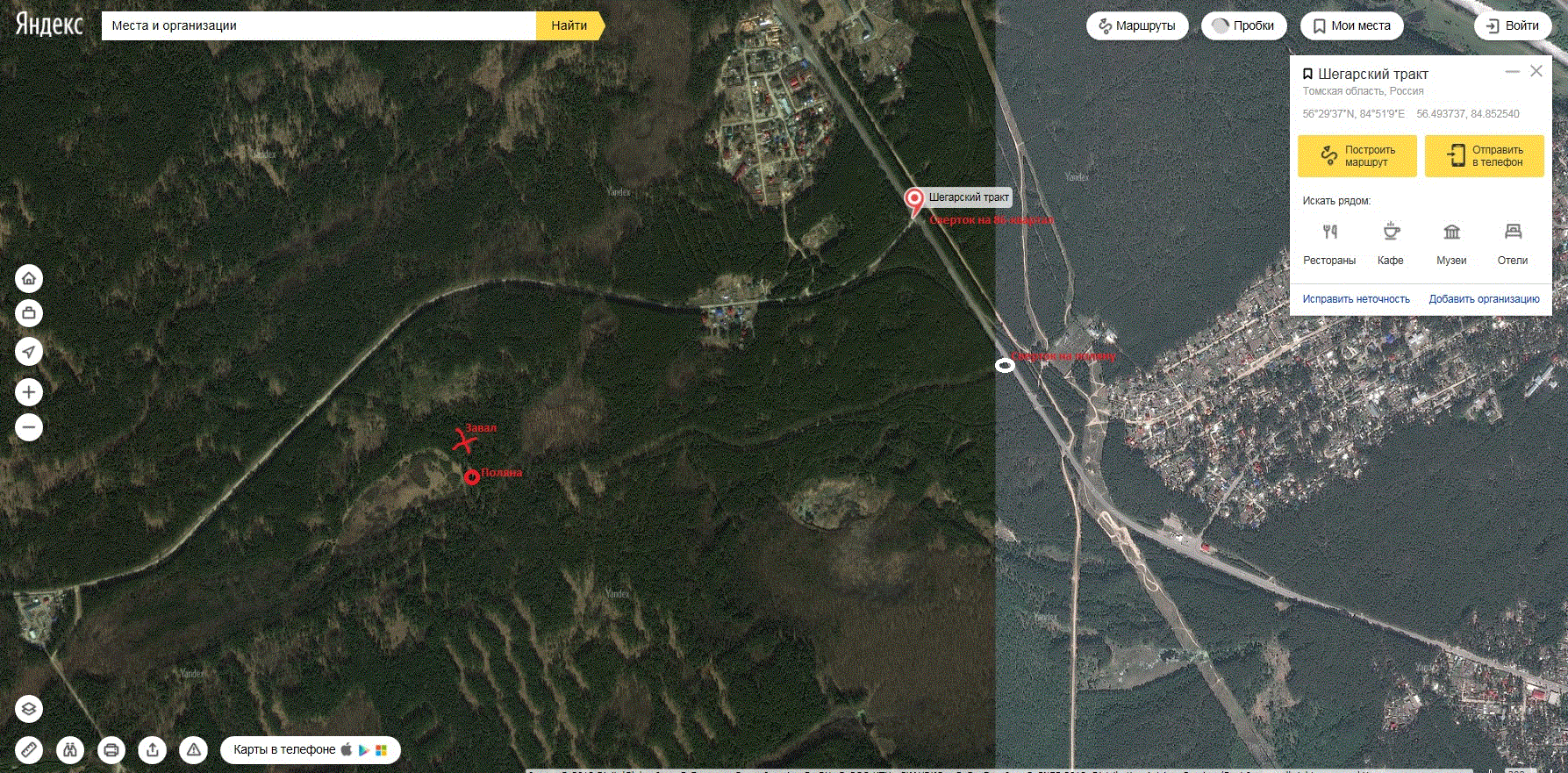The width and height of the screenshot is (1568, 773).
Task: Select the ruler measurement tool
Action: coord(29,750)
